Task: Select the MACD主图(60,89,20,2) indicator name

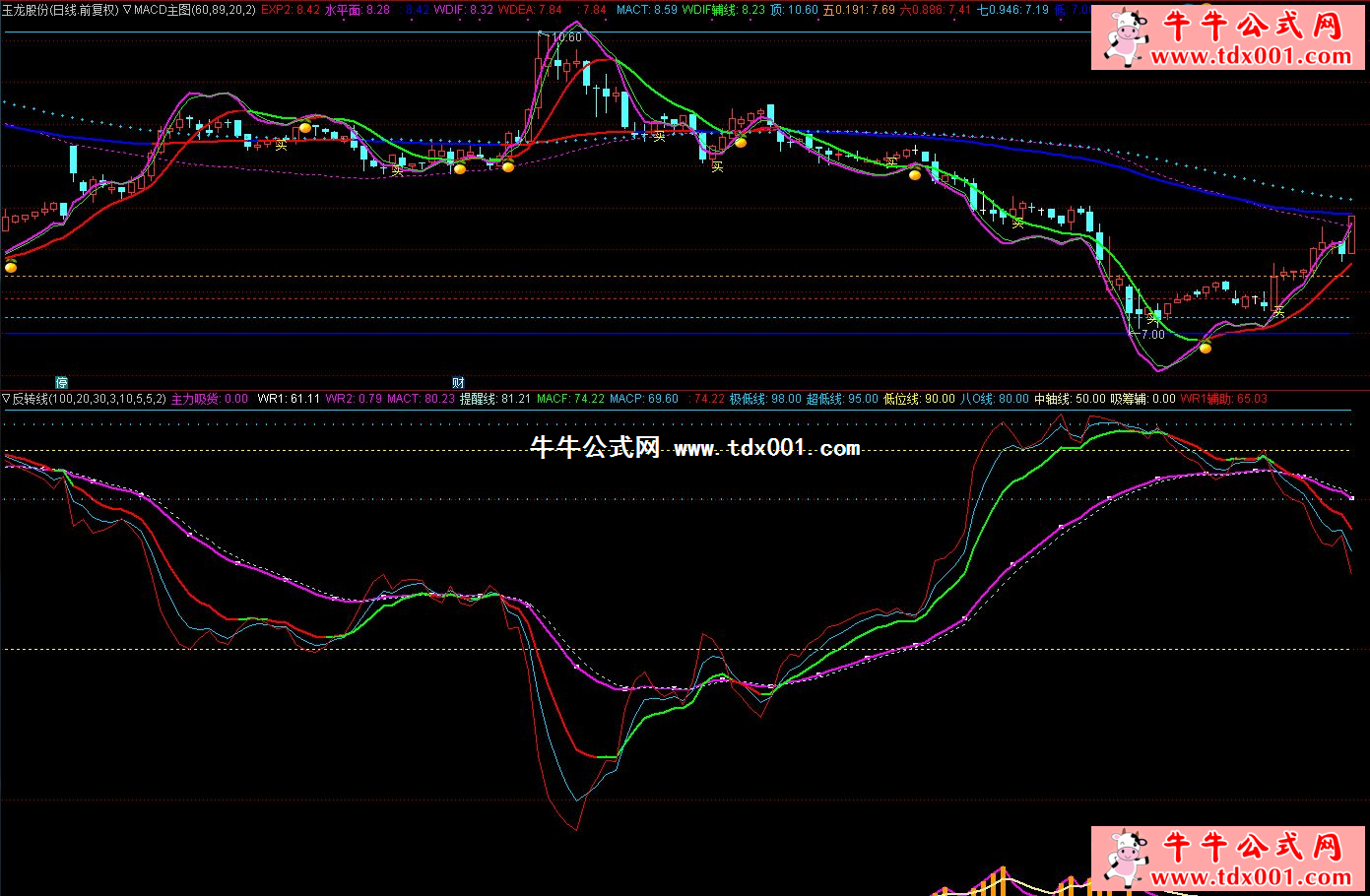Action: (x=194, y=10)
